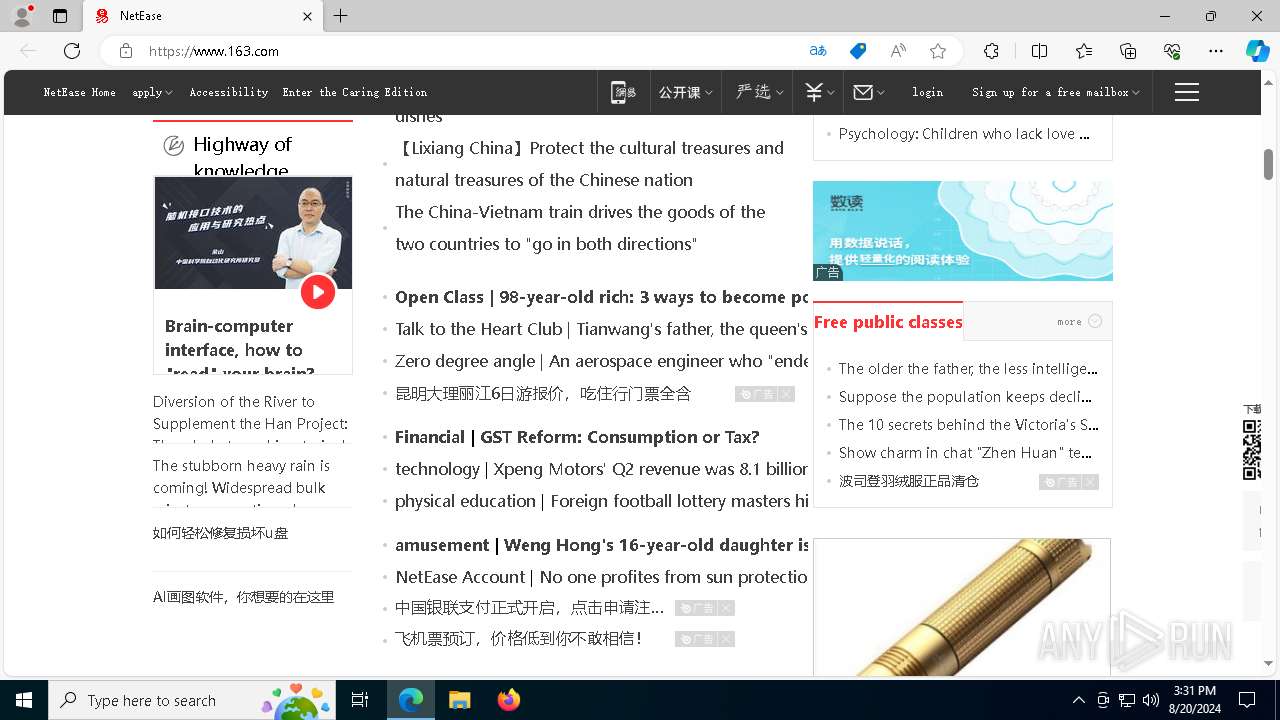Open the Favorites list icon
The width and height of the screenshot is (1280, 720).
[x=1084, y=51]
